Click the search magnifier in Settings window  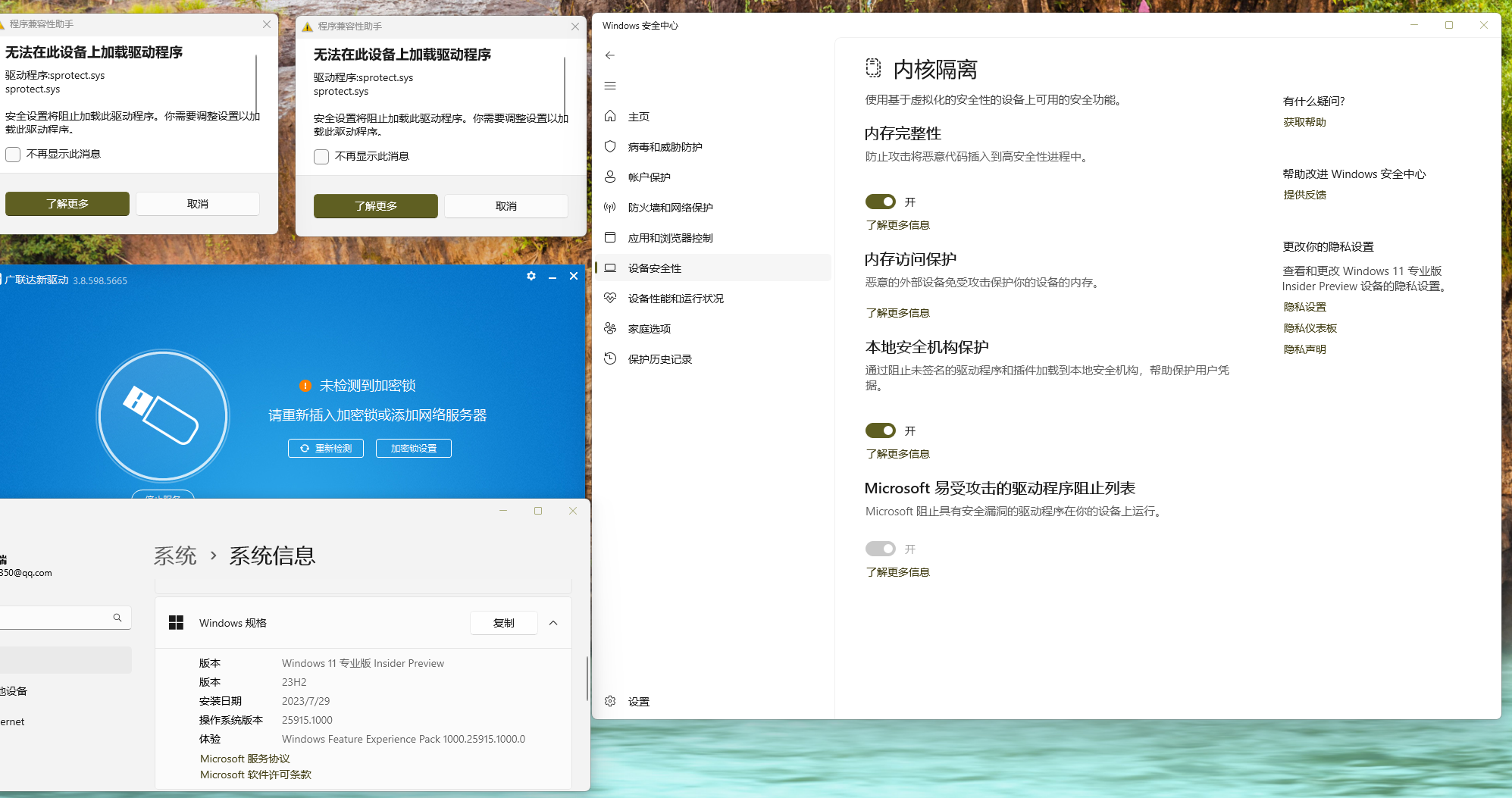click(117, 618)
